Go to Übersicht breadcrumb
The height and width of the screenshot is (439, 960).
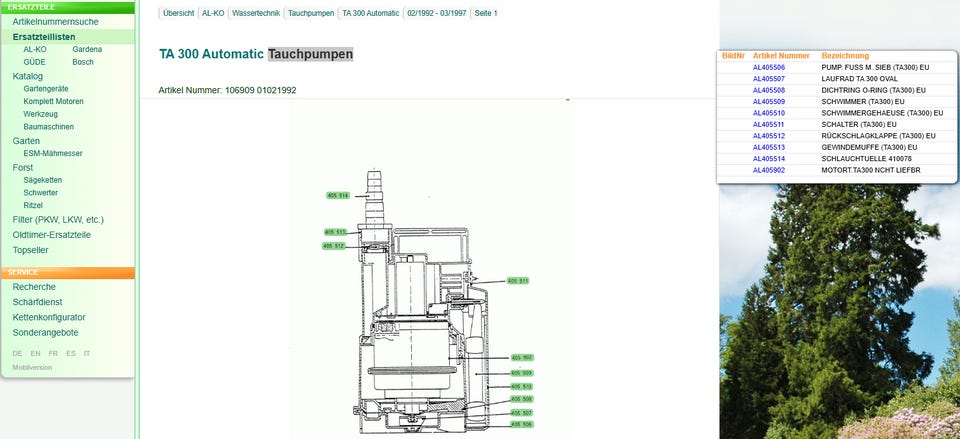pos(178,13)
